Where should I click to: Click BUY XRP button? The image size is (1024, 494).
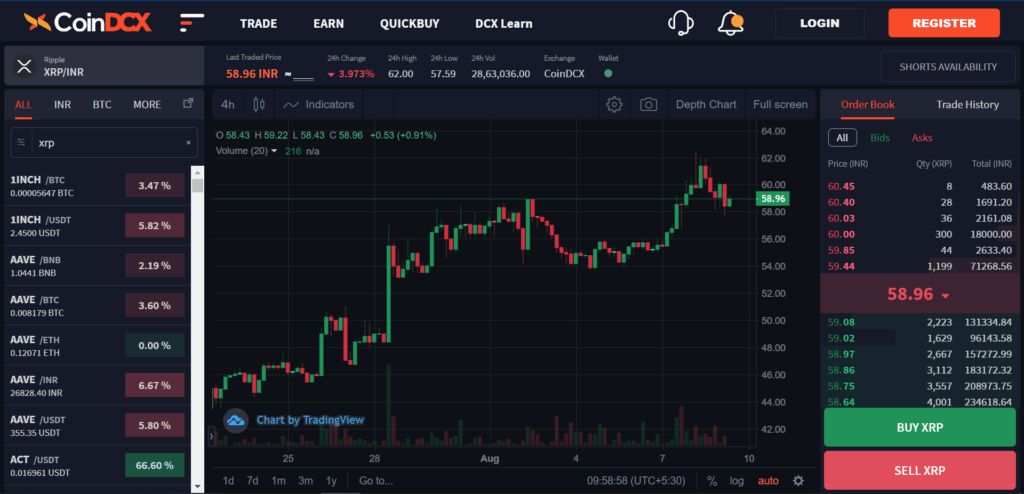click(x=920, y=427)
